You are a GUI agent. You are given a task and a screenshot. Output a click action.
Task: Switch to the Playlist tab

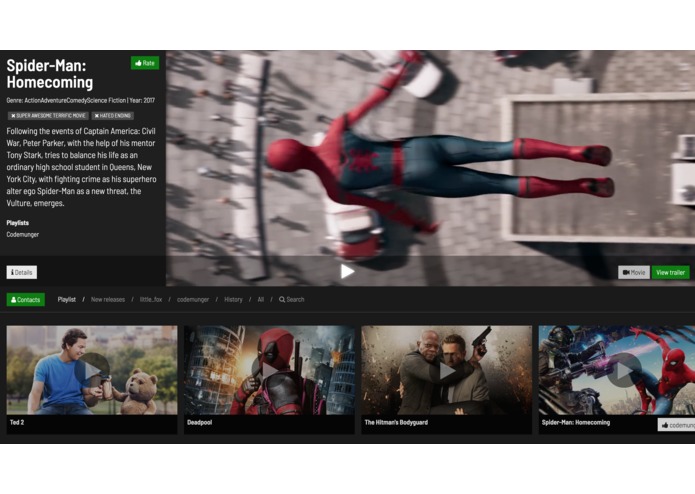66,300
